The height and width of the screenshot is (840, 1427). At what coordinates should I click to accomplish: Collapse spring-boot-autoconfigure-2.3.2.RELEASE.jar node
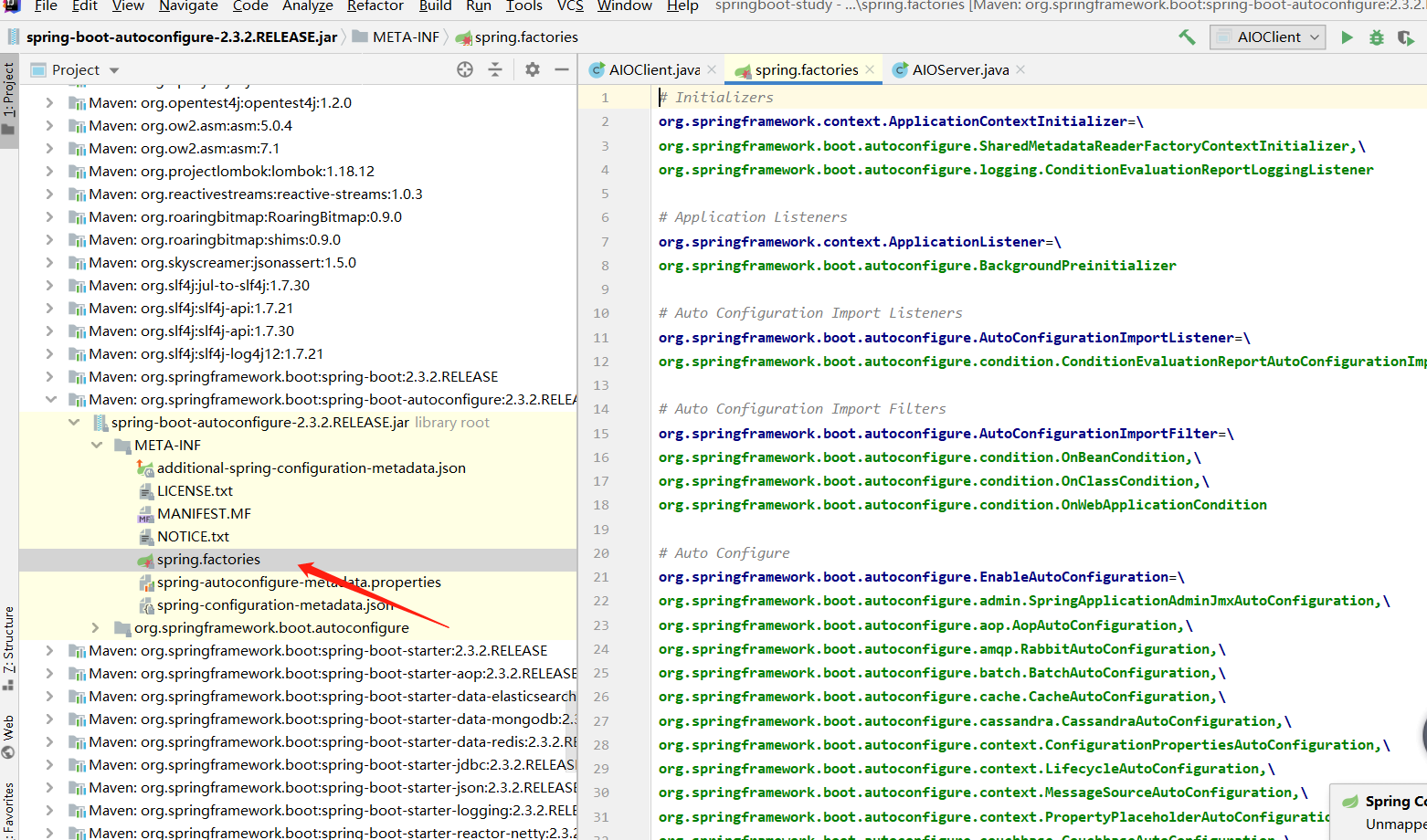[x=73, y=423]
